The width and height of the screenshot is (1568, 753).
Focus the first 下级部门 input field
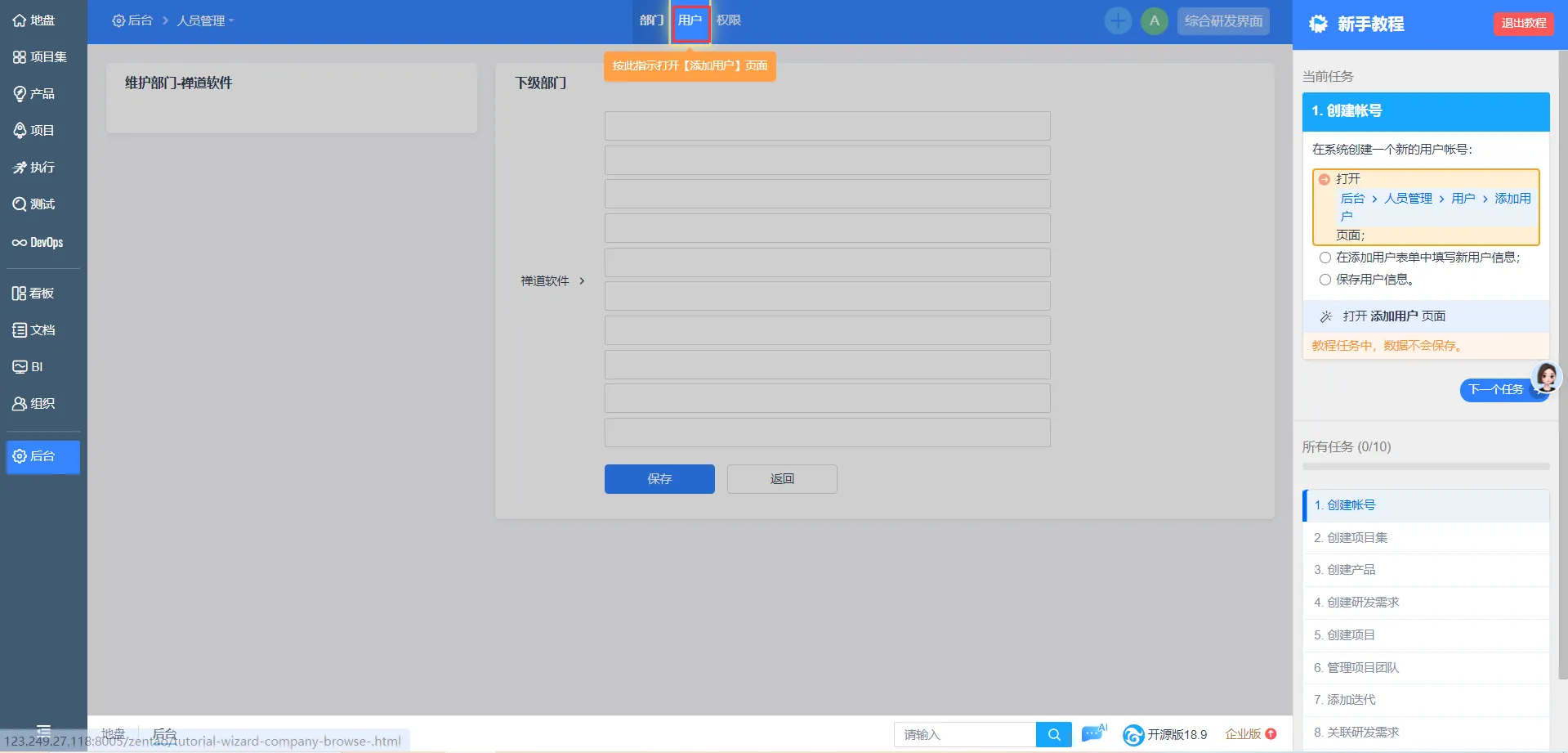point(827,126)
